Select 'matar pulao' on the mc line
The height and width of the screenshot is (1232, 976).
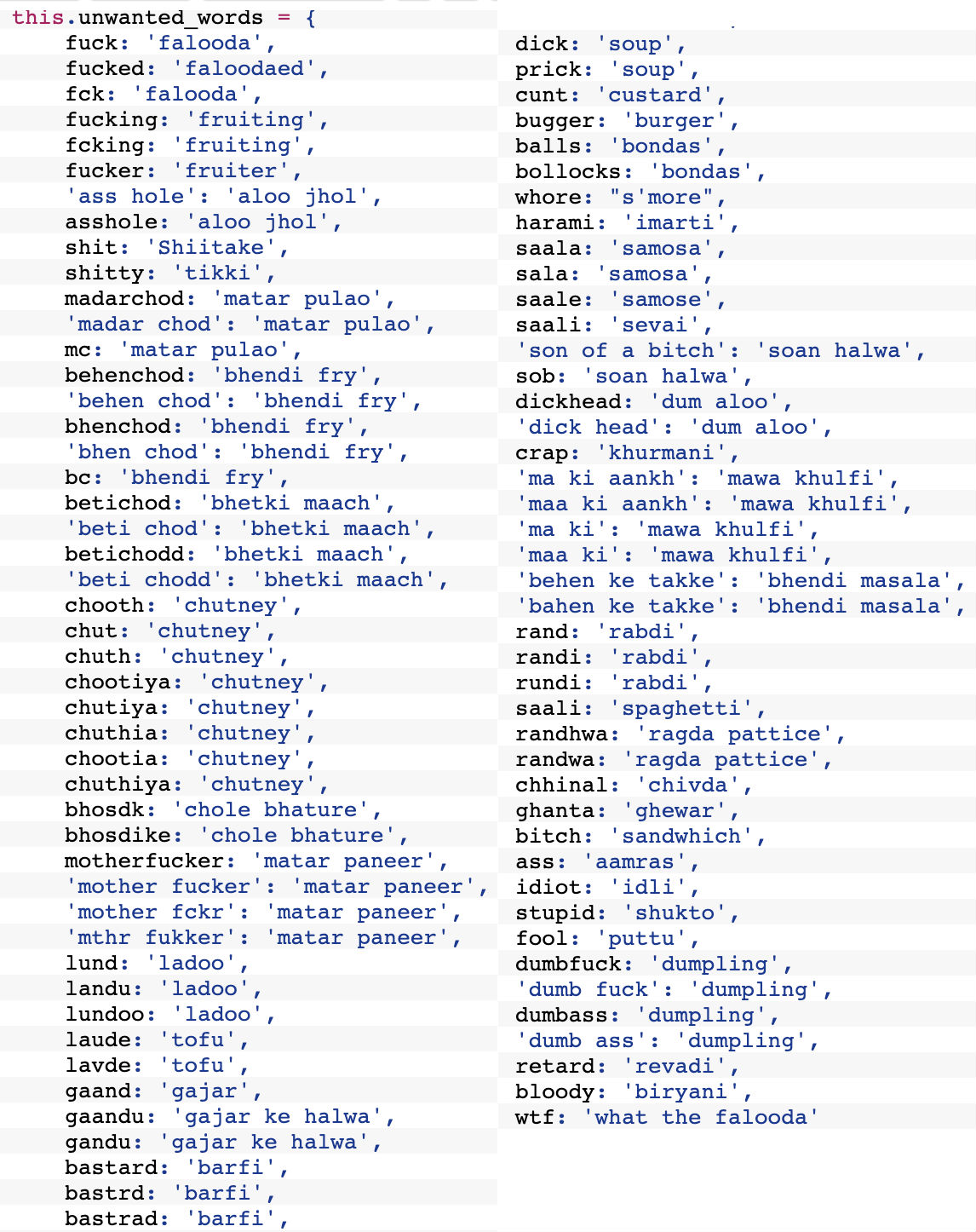coord(204,349)
